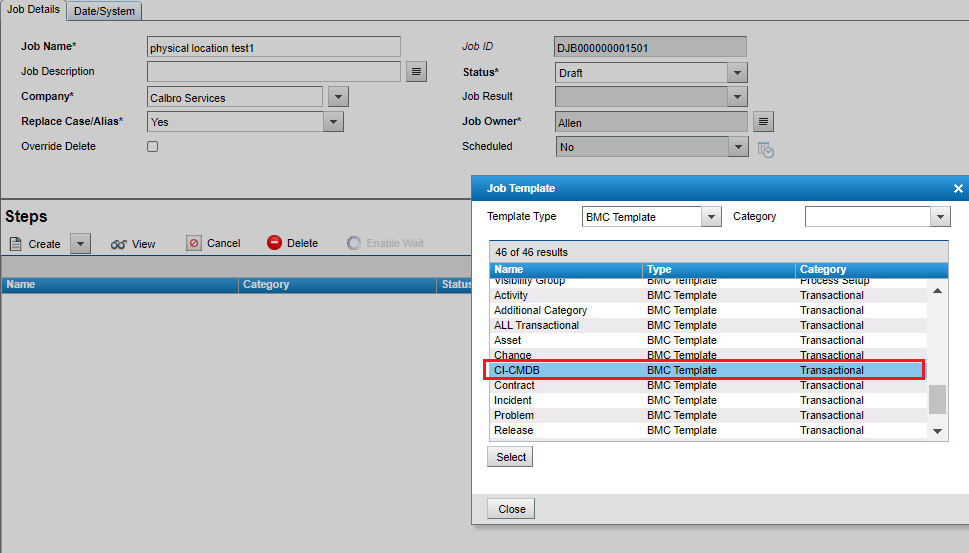Sort templates by Type column header
The height and width of the screenshot is (553, 969).
pos(719,269)
